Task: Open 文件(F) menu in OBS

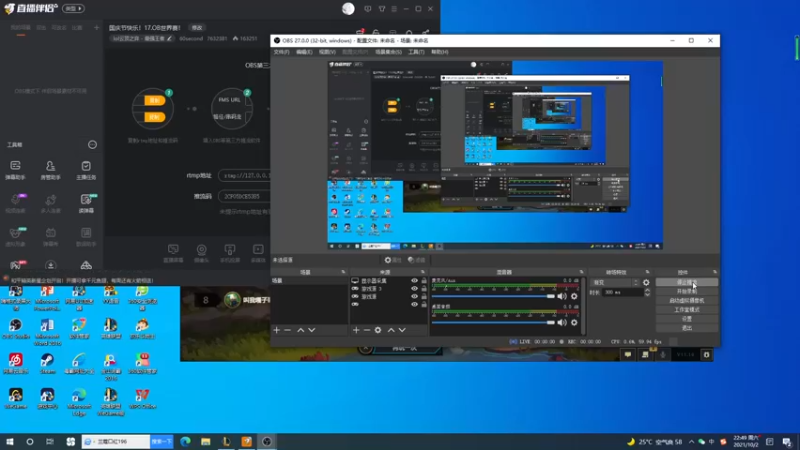Action: pyautogui.click(x=281, y=52)
